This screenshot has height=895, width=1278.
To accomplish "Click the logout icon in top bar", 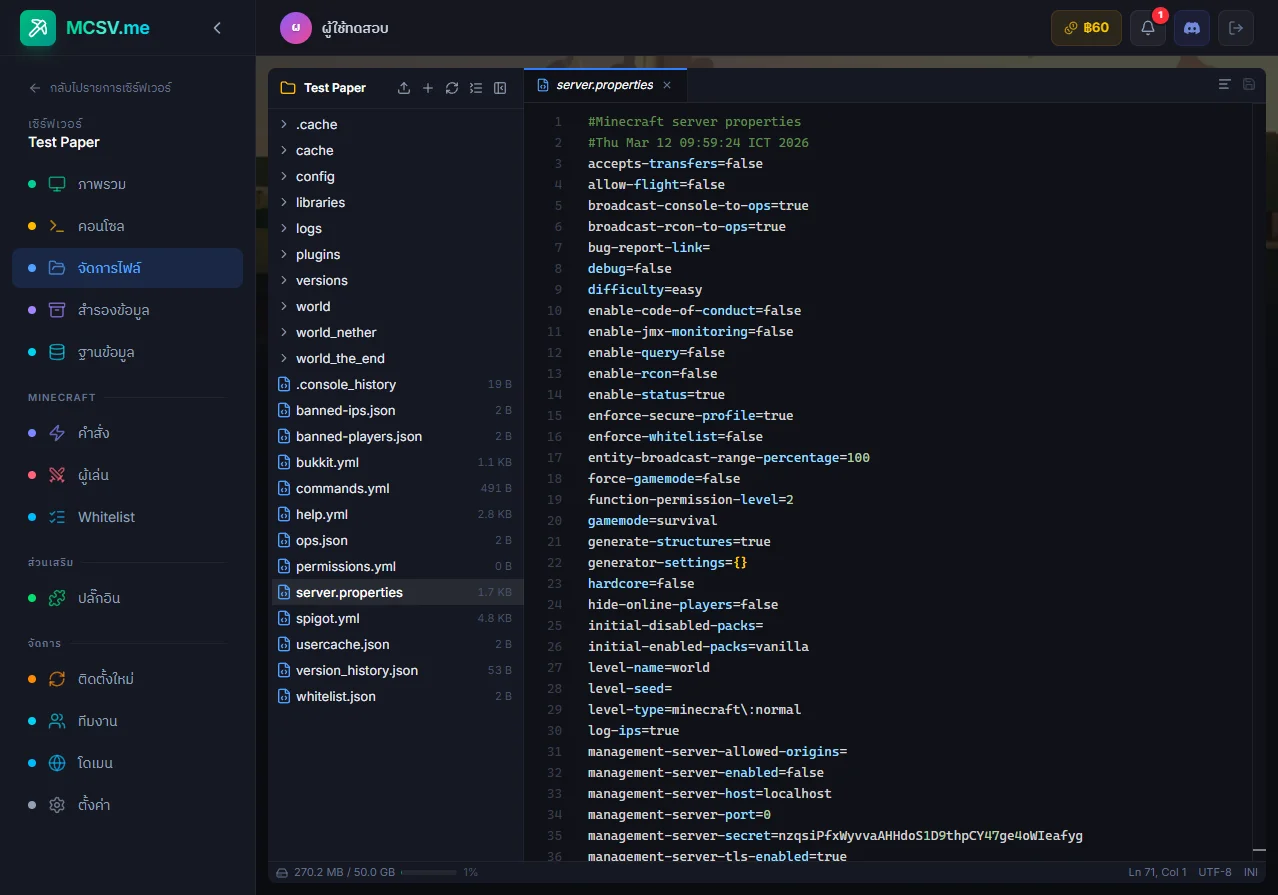I will [1236, 28].
